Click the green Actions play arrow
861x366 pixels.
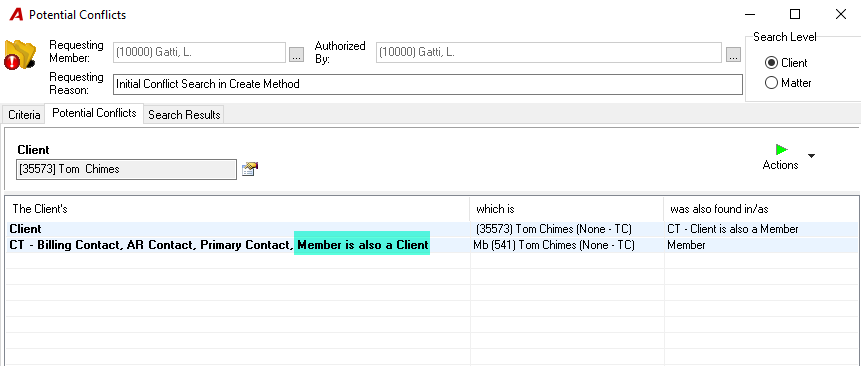[781, 149]
